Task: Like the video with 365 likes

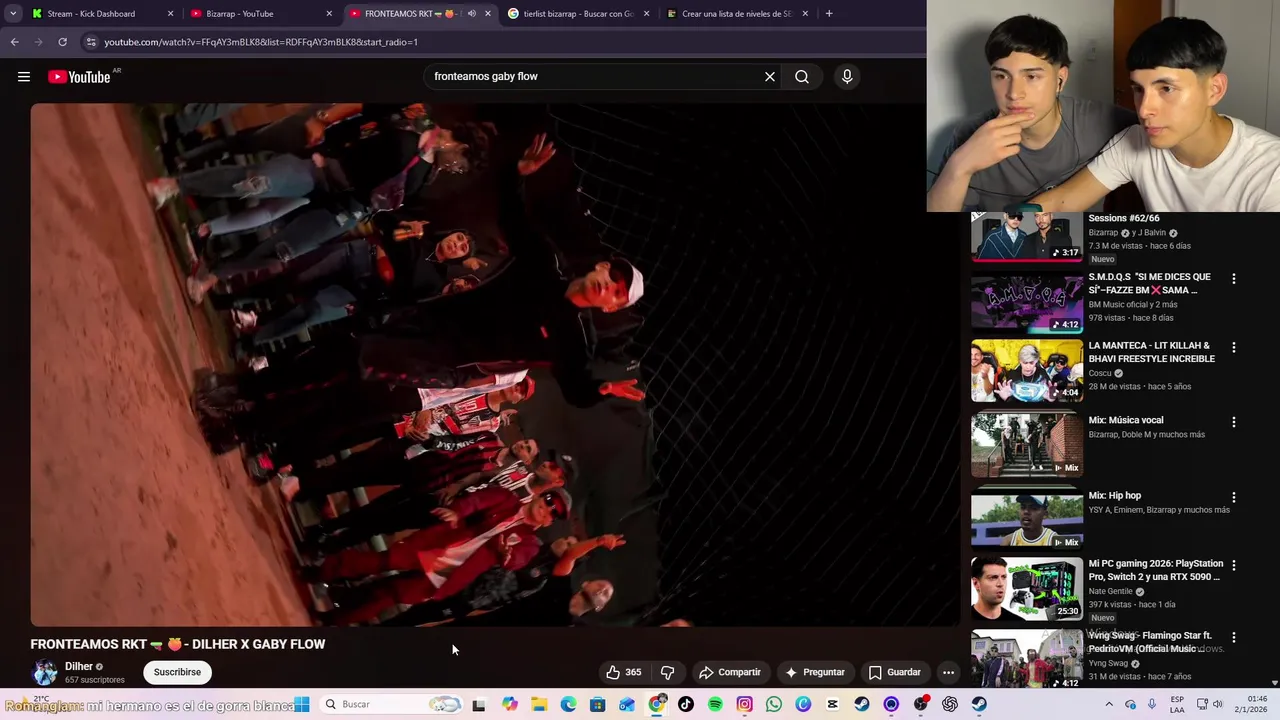Action: (x=623, y=672)
